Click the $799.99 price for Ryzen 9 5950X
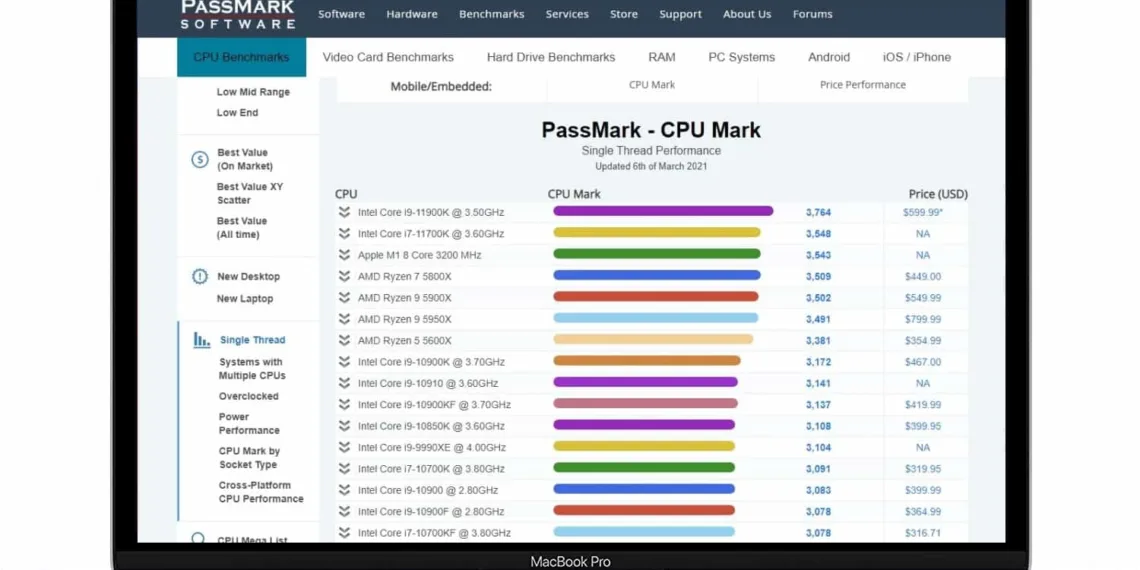 pyautogui.click(x=923, y=319)
